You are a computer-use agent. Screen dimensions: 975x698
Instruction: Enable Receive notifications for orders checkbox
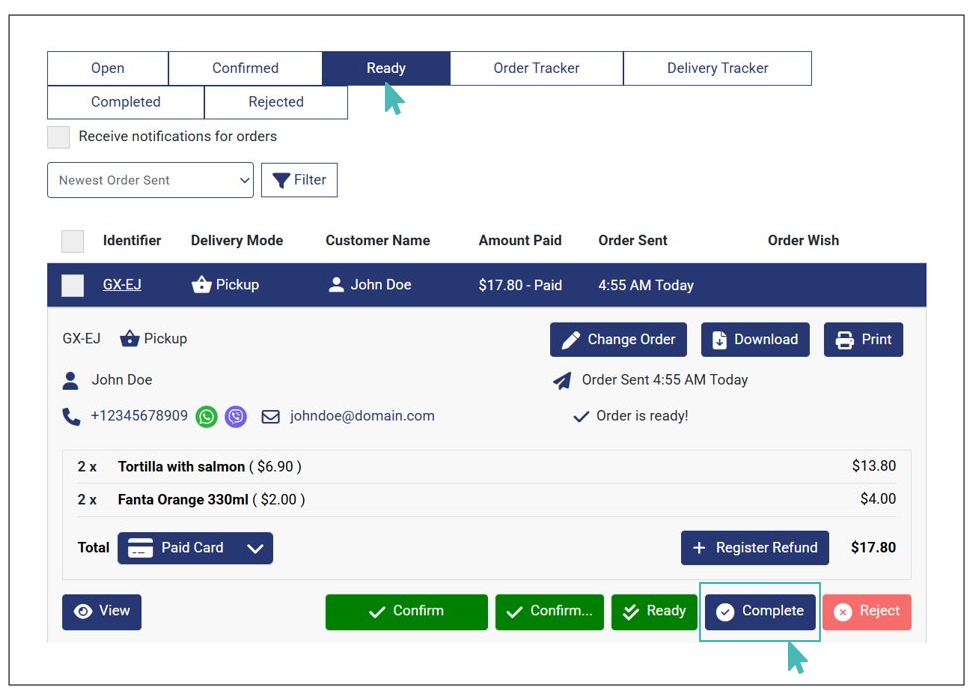[x=59, y=137]
